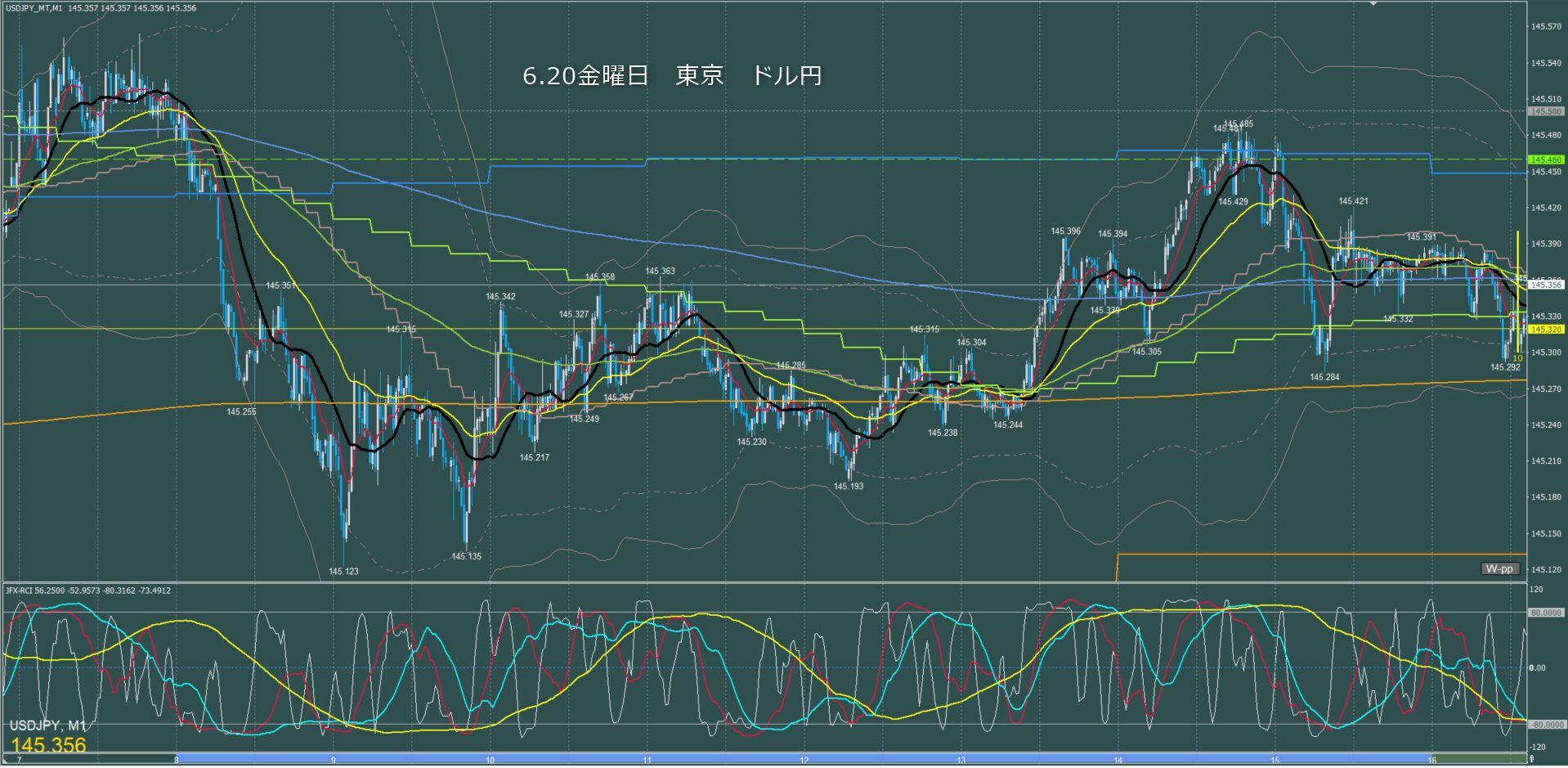Click the 9 o'clock marker on time axis

pos(333,760)
